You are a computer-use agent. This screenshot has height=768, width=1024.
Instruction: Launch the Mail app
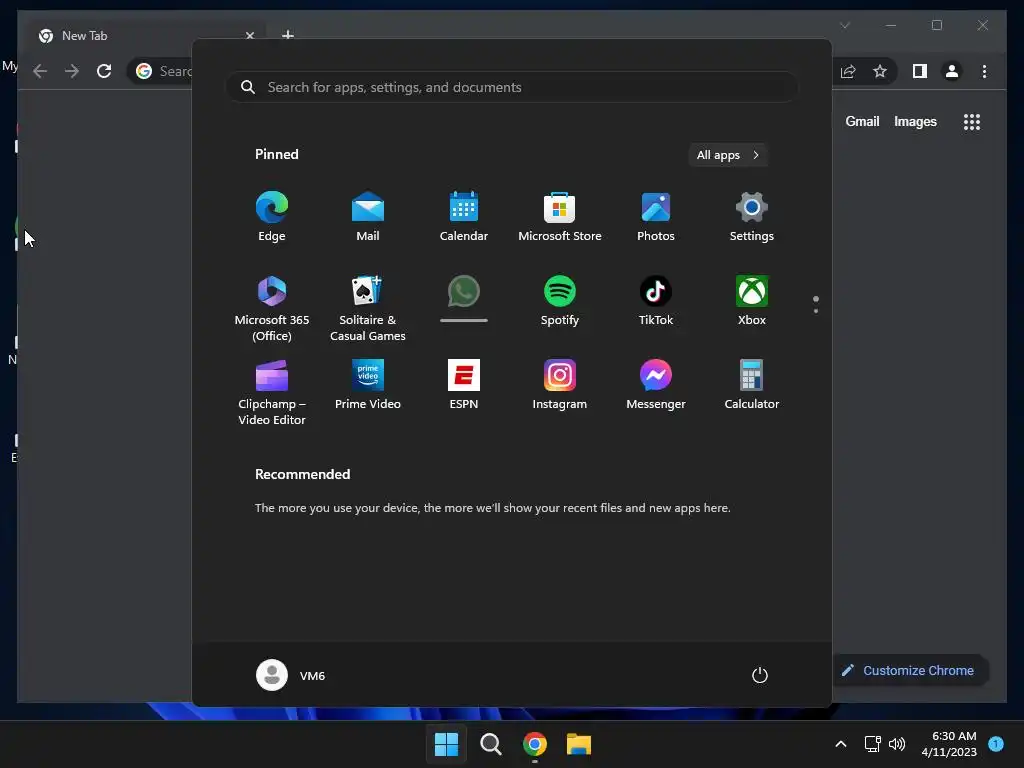(368, 217)
